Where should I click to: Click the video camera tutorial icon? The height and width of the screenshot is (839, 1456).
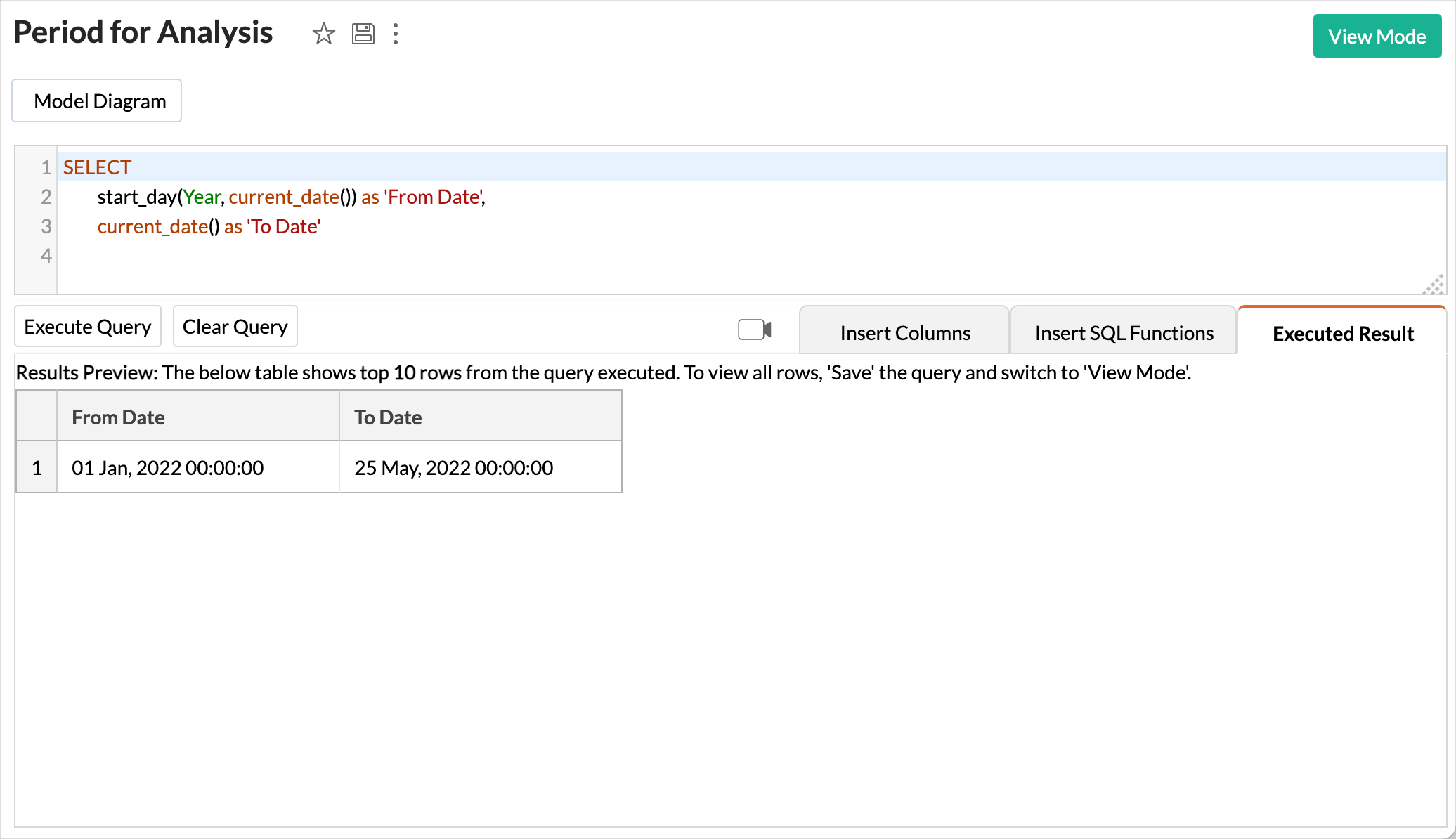pyautogui.click(x=755, y=330)
